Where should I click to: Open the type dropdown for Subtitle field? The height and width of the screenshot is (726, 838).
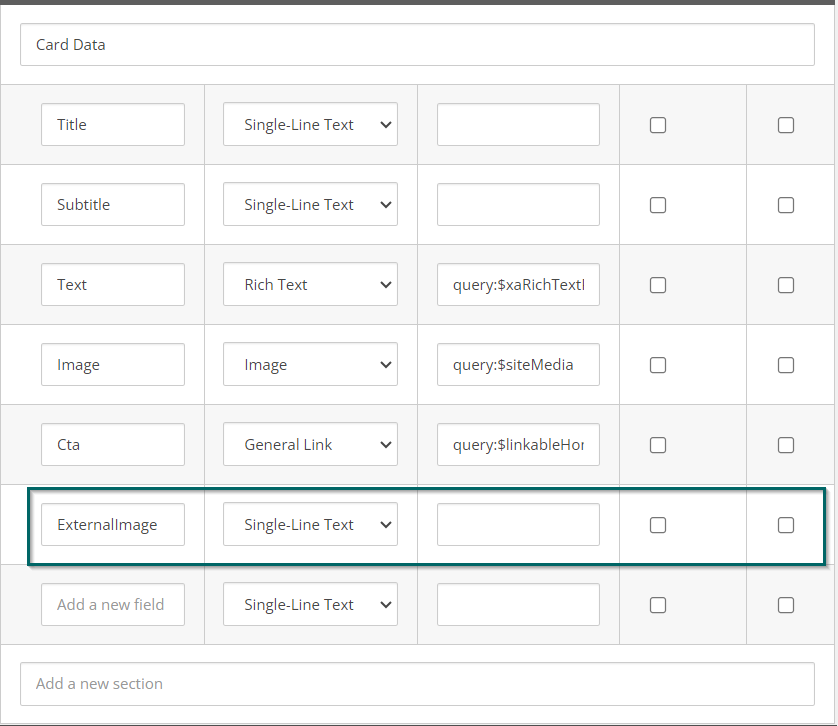[x=310, y=205]
